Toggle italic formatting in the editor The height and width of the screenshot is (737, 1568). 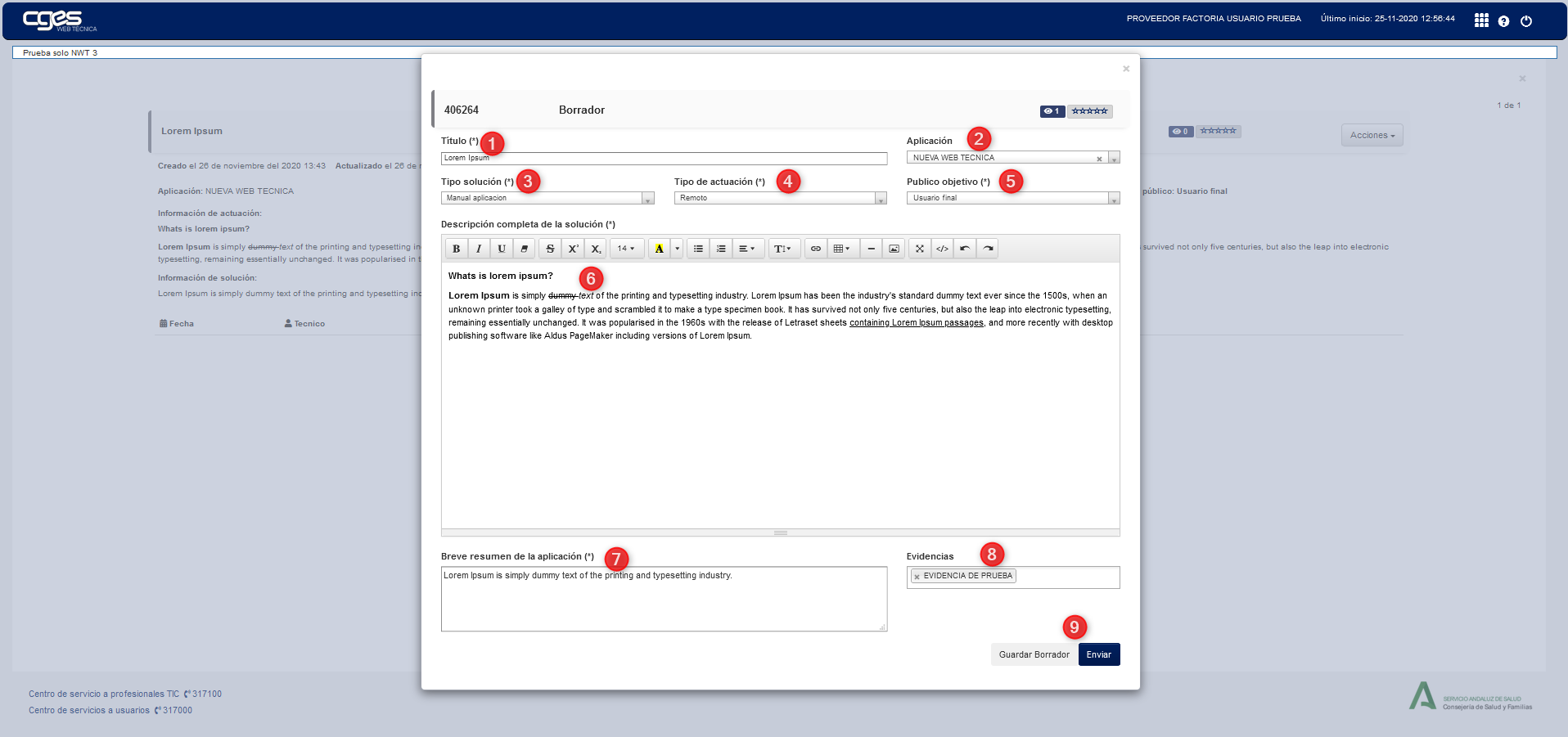point(479,249)
